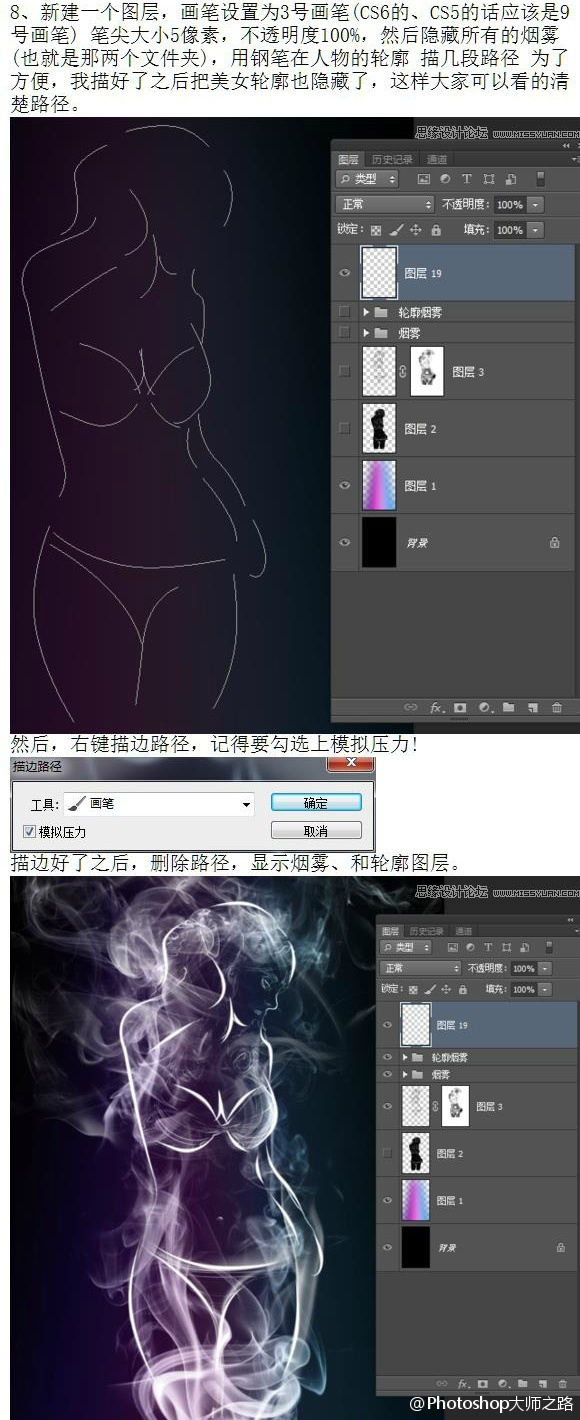The width and height of the screenshot is (580, 1420).
Task: Select 图层 tab beside outline sketch
Action: (x=348, y=159)
